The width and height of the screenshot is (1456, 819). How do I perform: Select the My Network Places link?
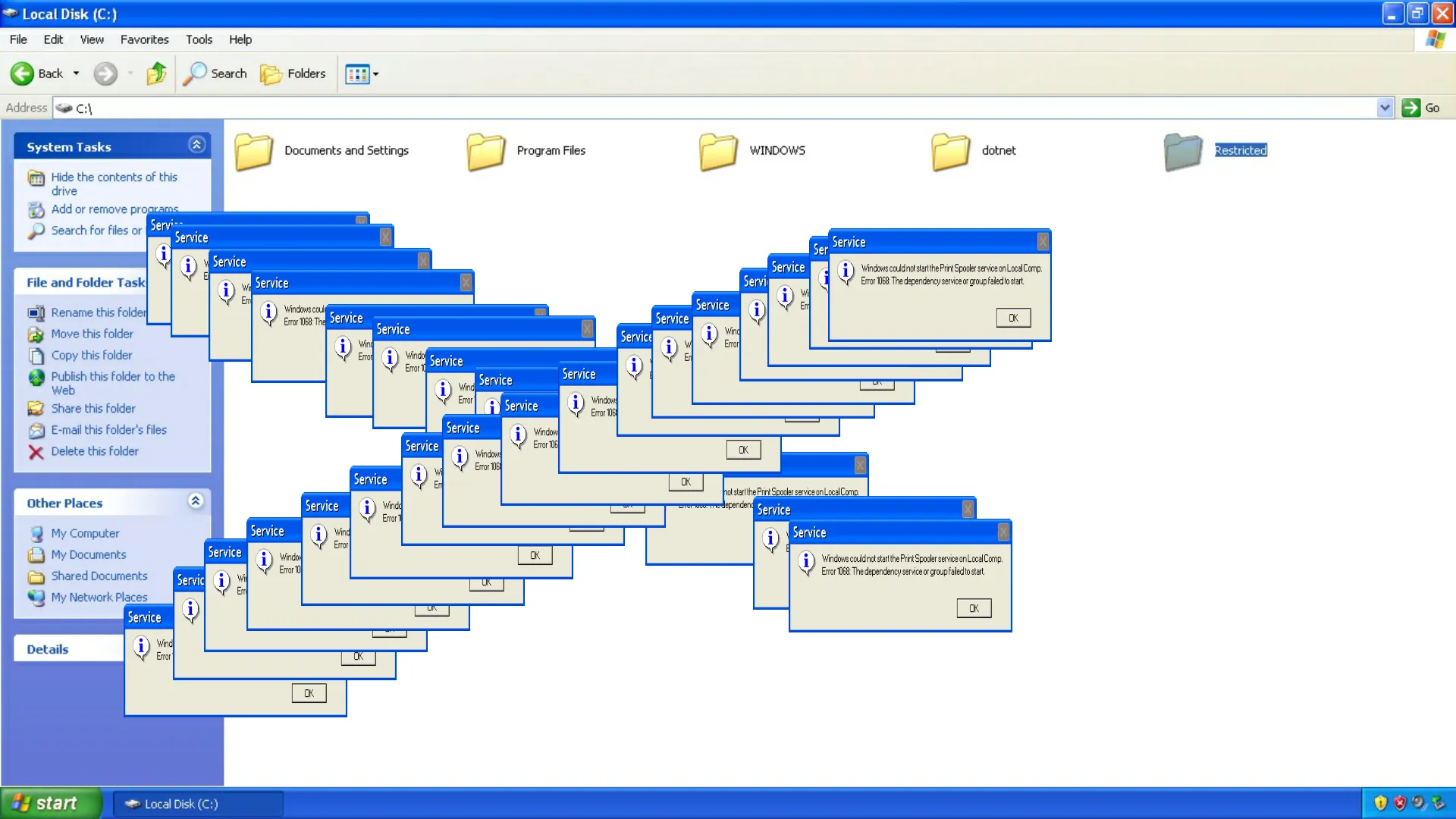pos(99,597)
